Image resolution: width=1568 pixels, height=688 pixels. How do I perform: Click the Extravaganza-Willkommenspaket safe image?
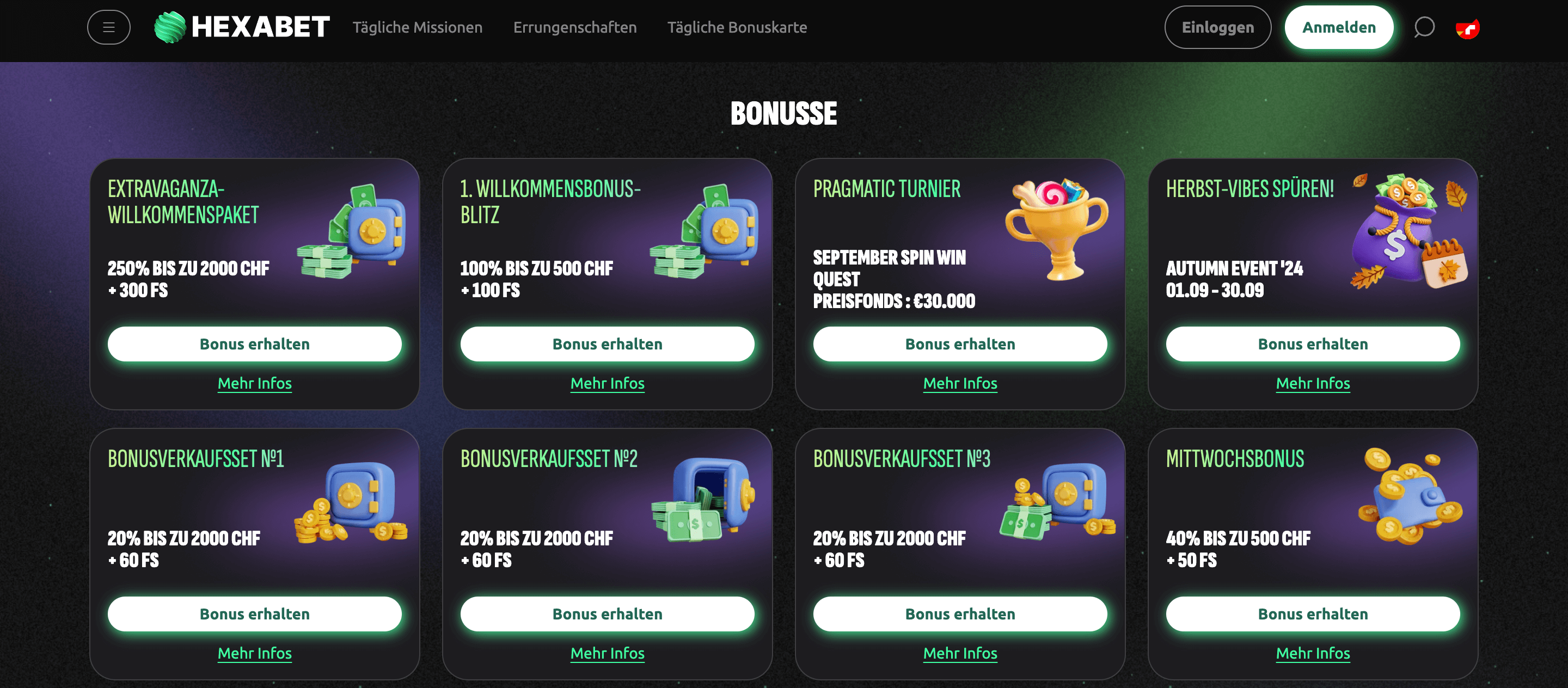pos(352,231)
